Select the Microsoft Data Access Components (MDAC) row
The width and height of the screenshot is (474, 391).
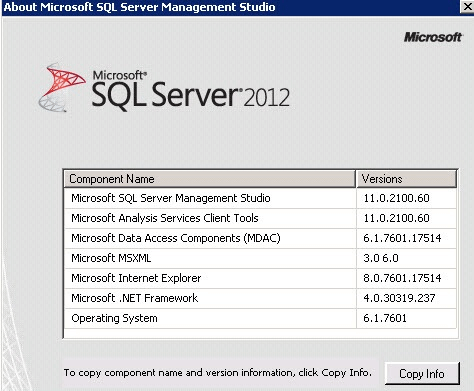pos(260,238)
